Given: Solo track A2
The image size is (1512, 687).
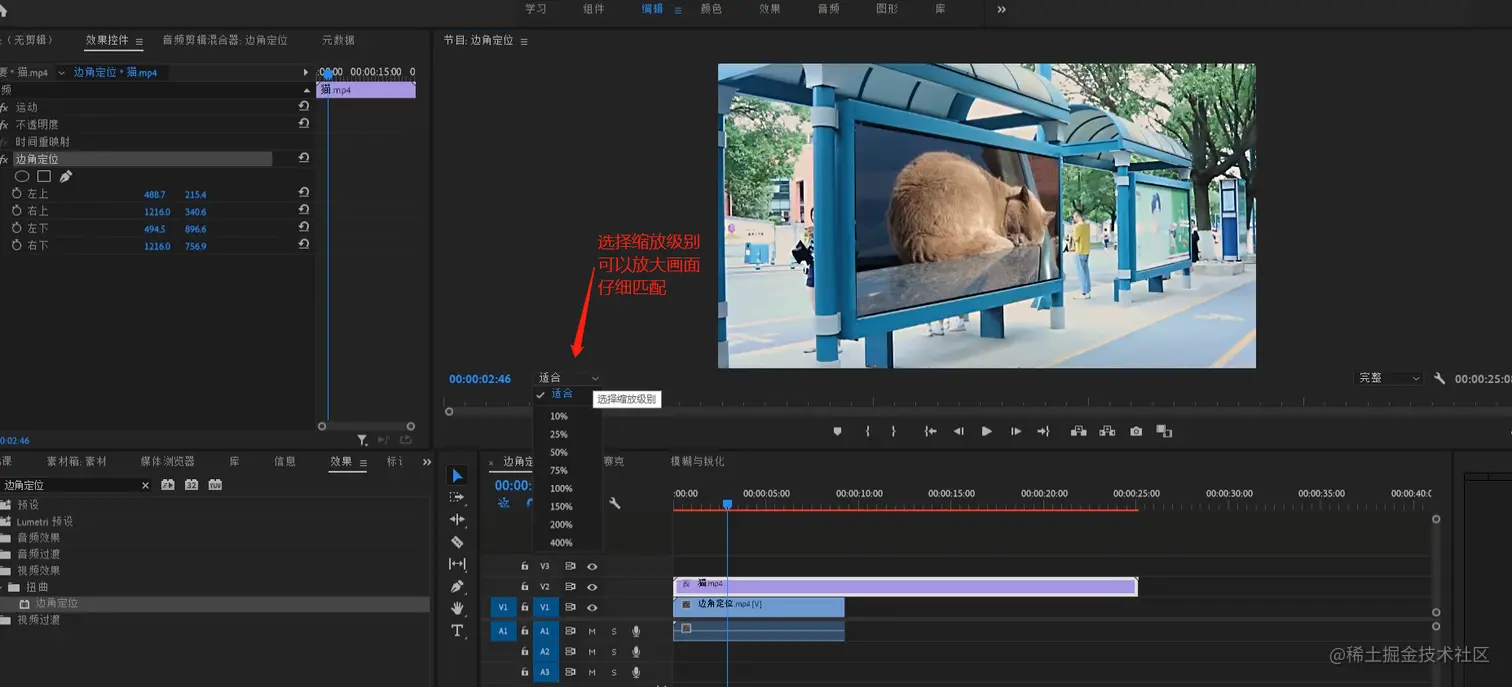Looking at the screenshot, I should [x=614, y=651].
